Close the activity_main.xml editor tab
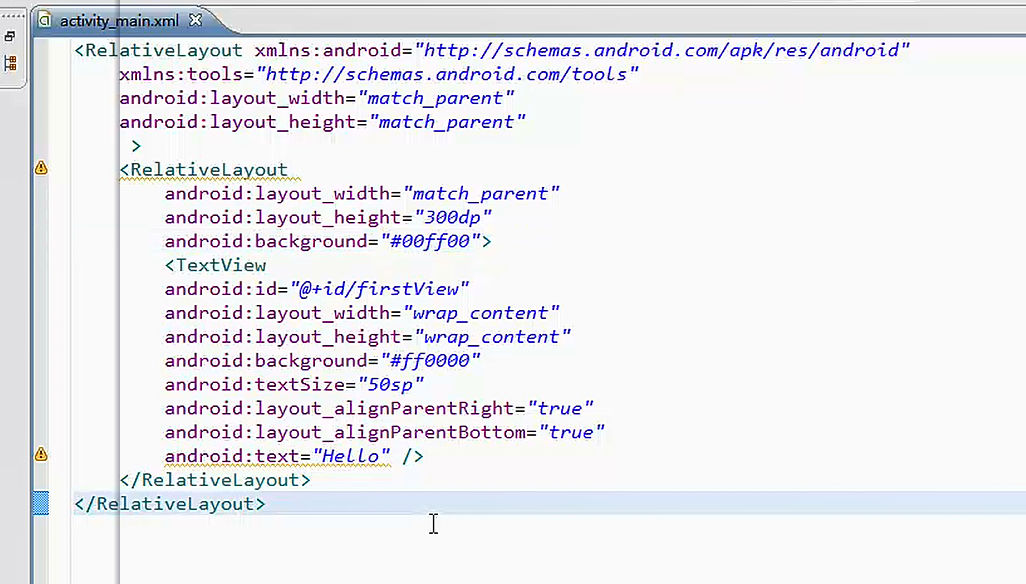The width and height of the screenshot is (1026, 584). 195,20
